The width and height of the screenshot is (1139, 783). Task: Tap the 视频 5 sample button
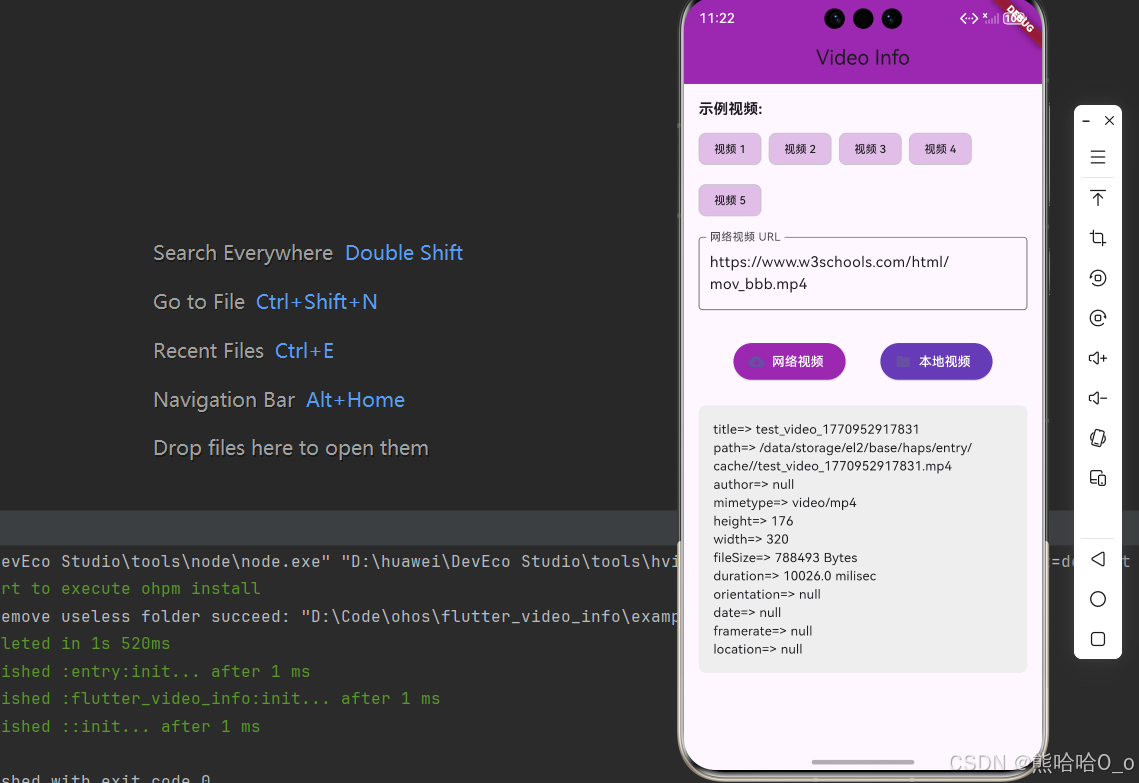coord(729,200)
